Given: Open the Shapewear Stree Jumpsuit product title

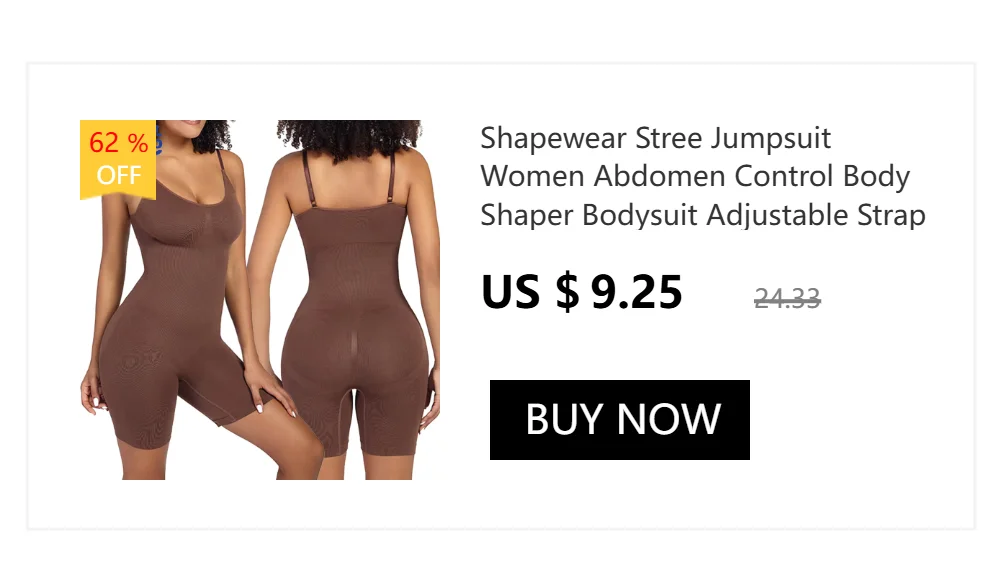Looking at the screenshot, I should click(x=703, y=176).
